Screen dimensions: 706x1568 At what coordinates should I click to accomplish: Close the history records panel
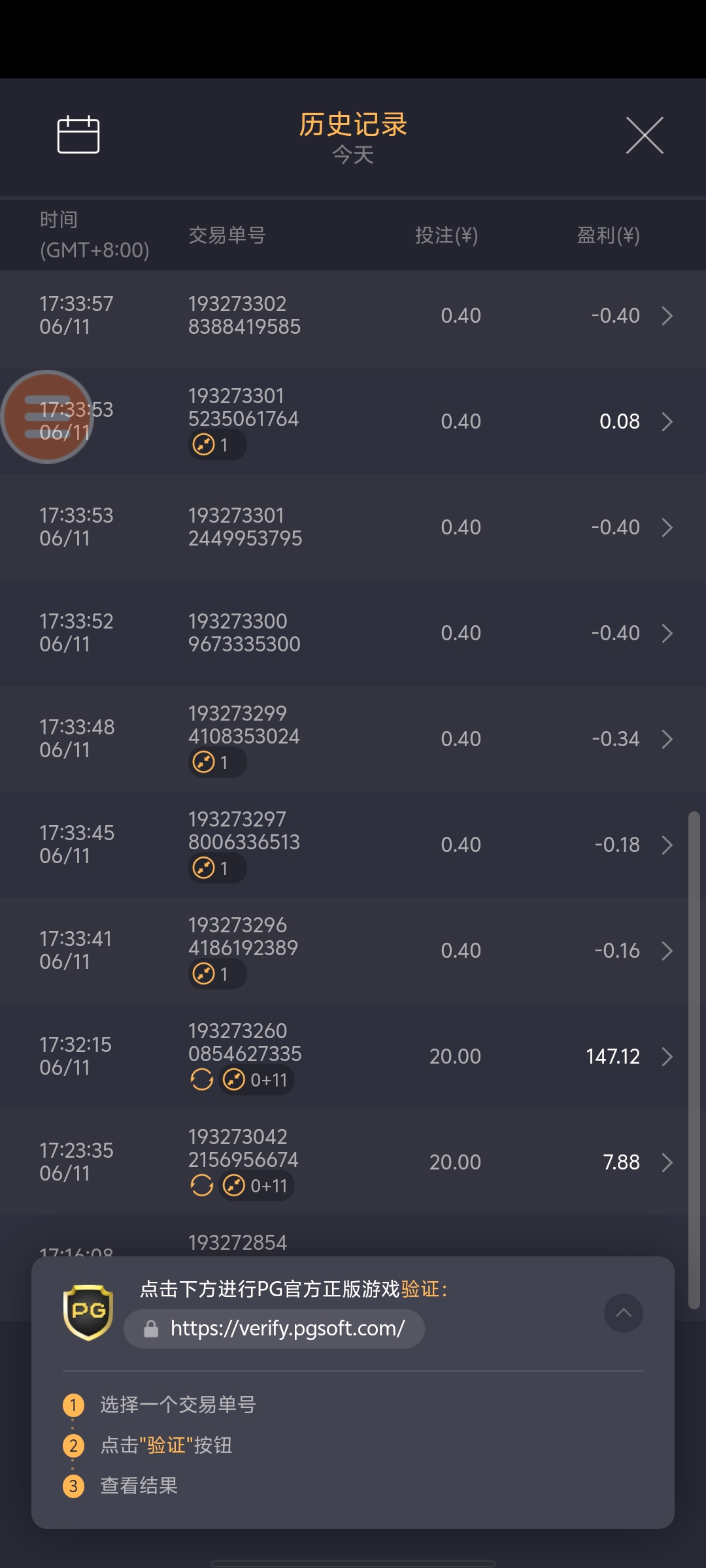645,135
